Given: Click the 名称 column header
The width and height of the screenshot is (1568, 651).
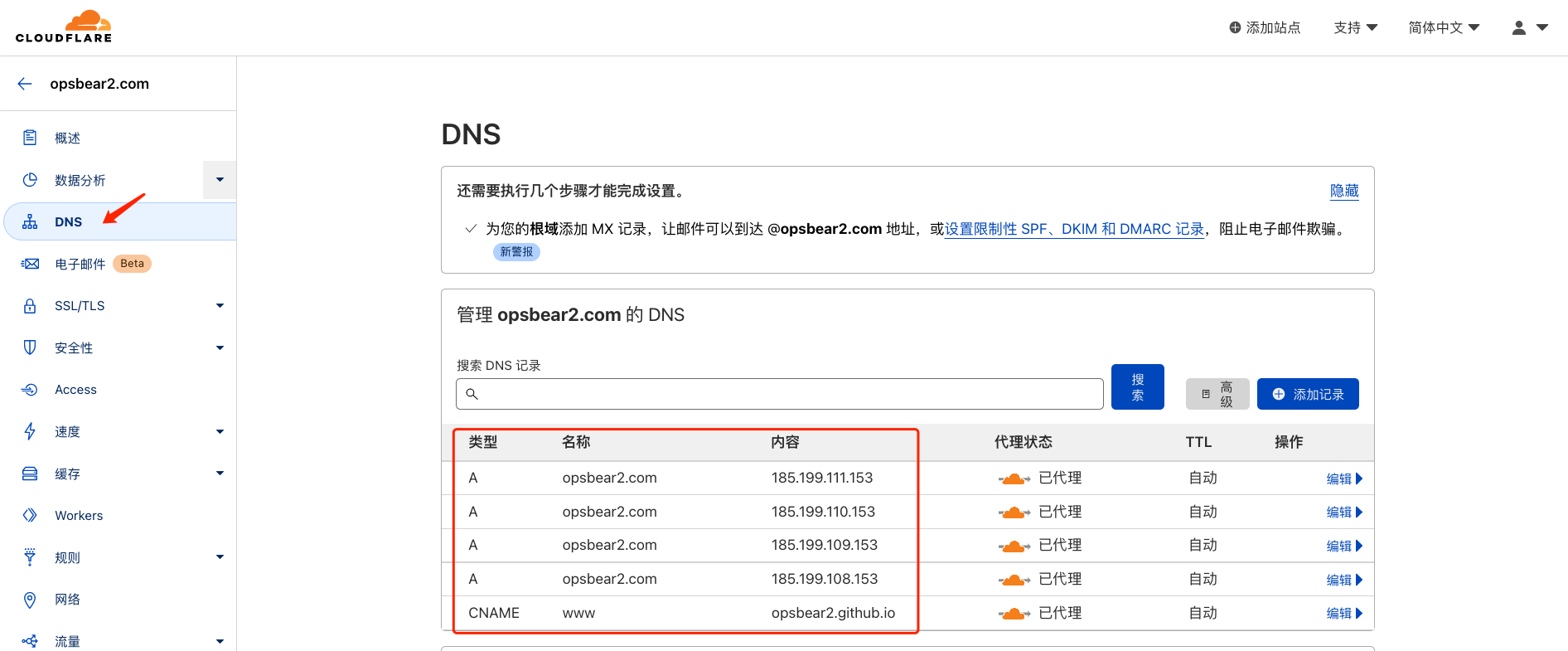Looking at the screenshot, I should pos(576,442).
